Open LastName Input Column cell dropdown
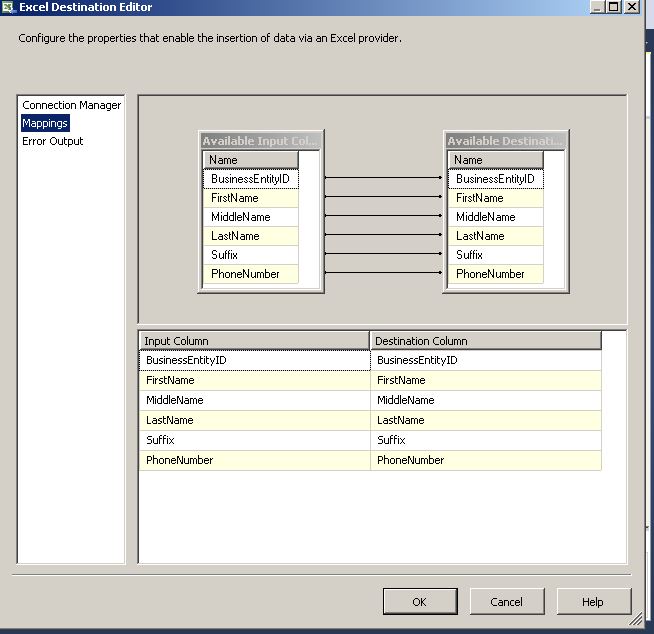 pyautogui.click(x=255, y=420)
